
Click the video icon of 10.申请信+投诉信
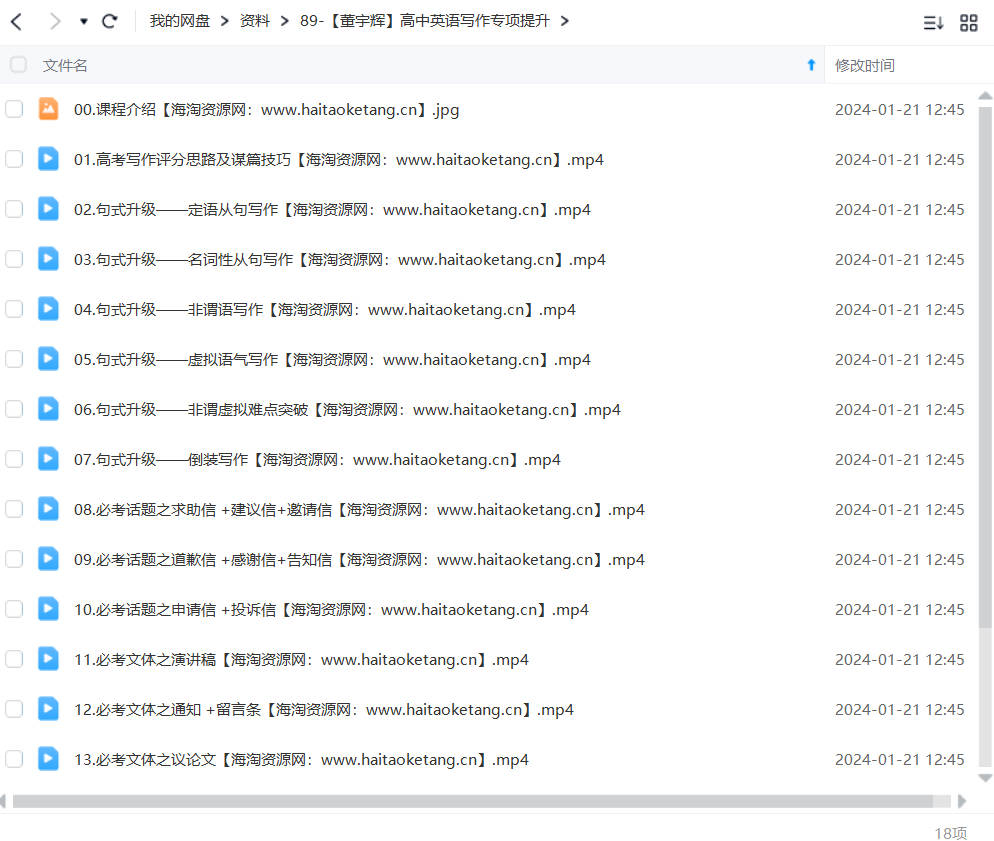[48, 609]
